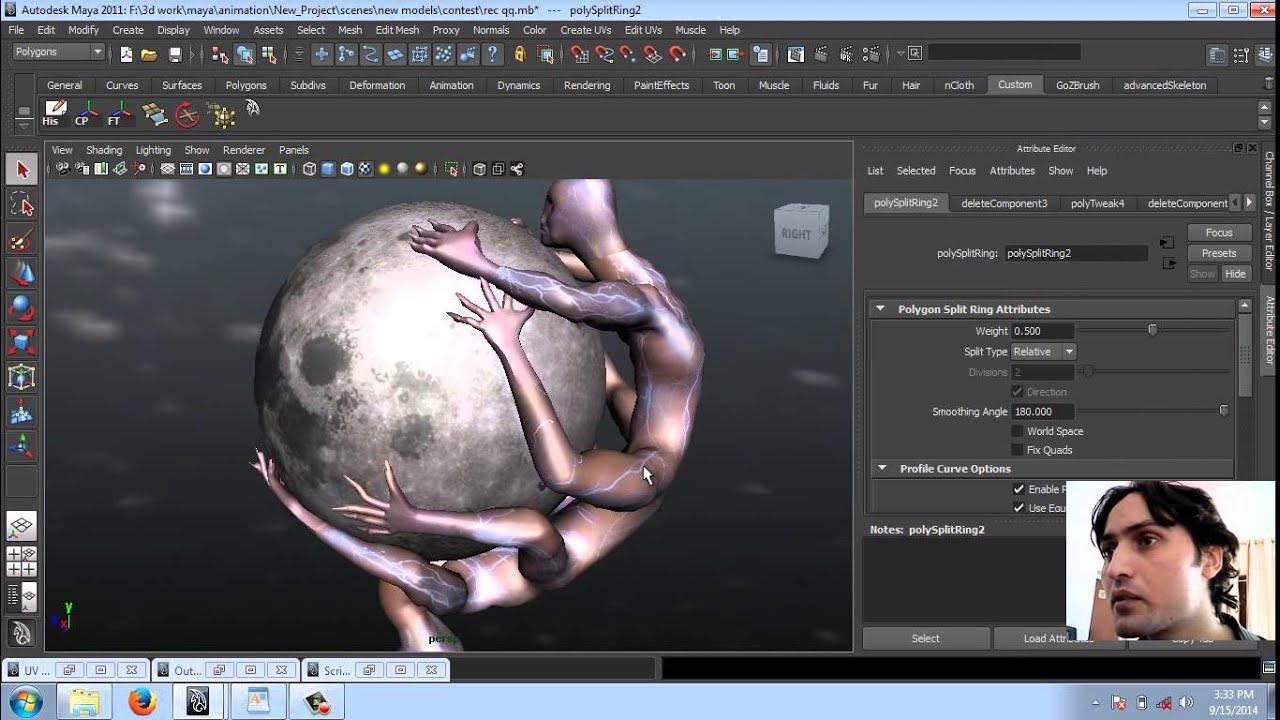Select the polyTweak4 tab
Image resolution: width=1280 pixels, height=720 pixels.
[x=1097, y=203]
